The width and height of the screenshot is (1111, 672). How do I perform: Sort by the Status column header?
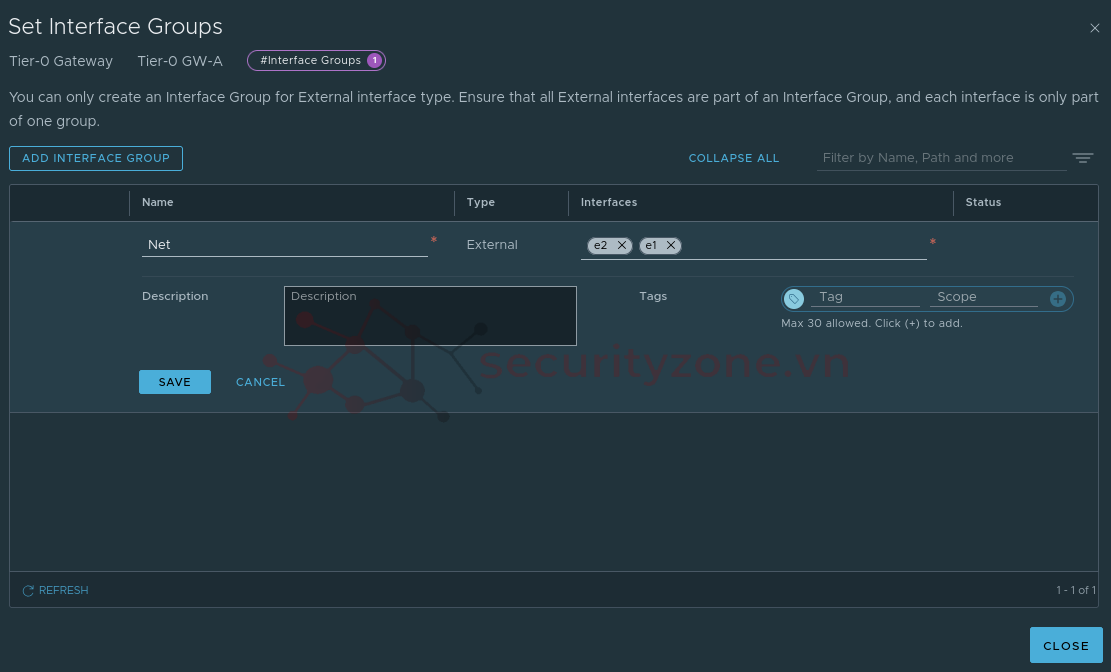983,202
